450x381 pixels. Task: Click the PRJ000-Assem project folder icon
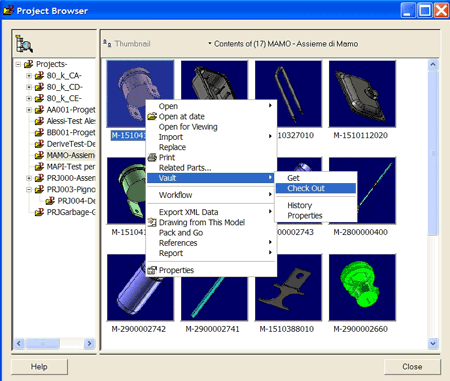point(39,178)
